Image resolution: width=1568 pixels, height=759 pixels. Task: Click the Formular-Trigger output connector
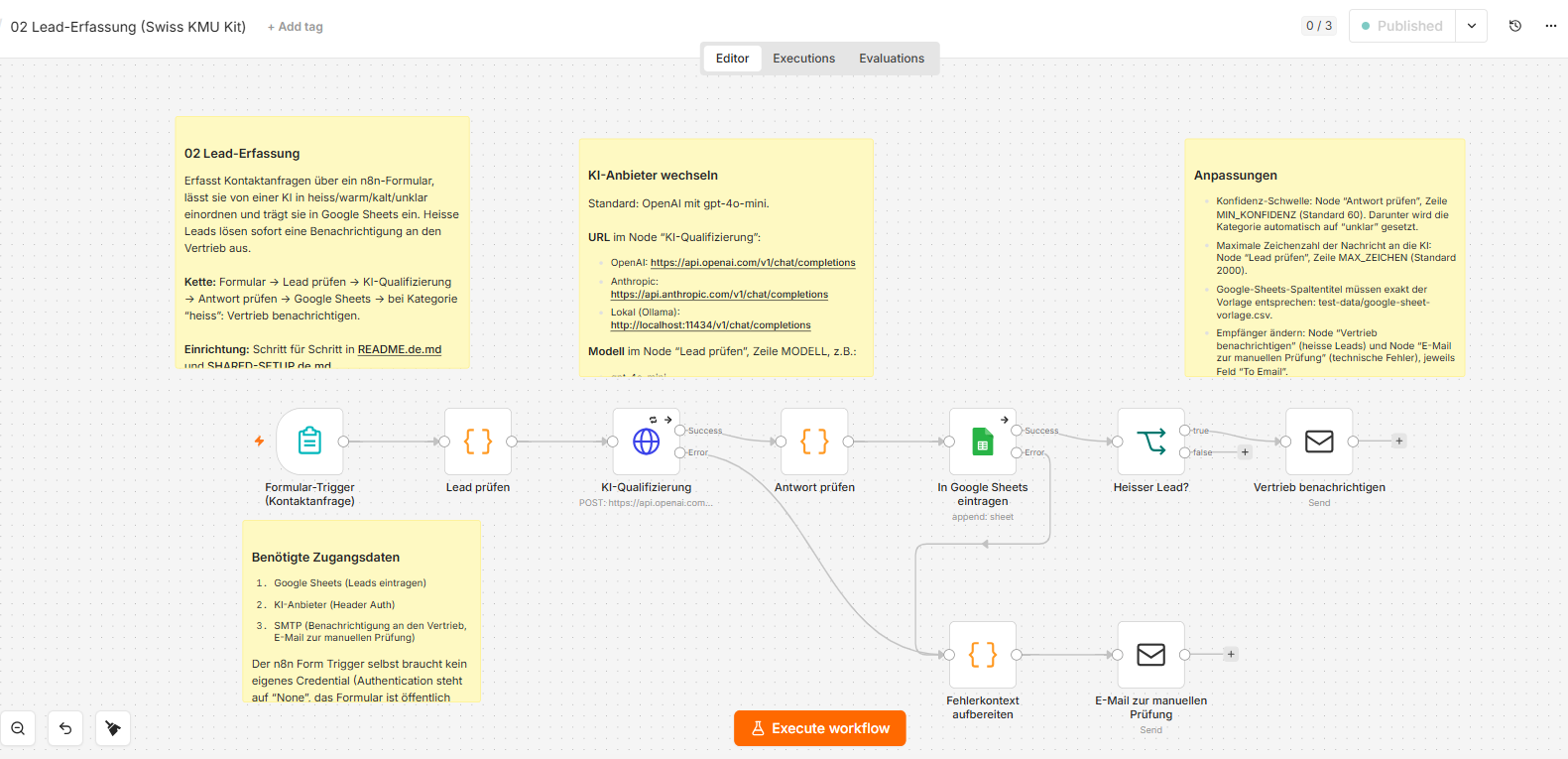(x=343, y=442)
